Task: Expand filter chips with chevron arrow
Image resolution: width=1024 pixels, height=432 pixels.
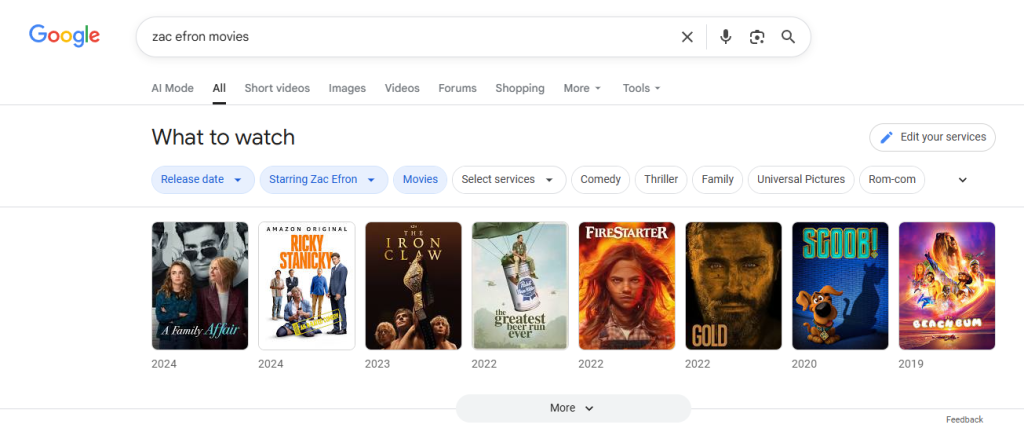Action: coord(962,180)
